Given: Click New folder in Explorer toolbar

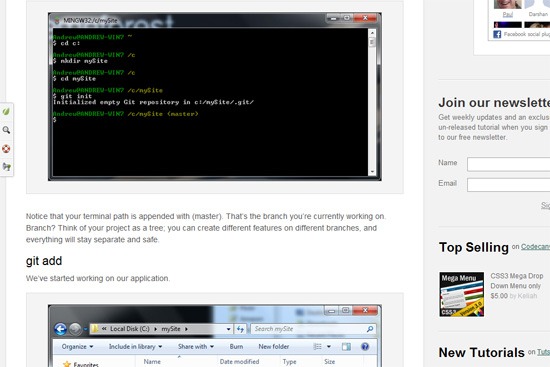Looking at the screenshot, I should [x=274, y=347].
